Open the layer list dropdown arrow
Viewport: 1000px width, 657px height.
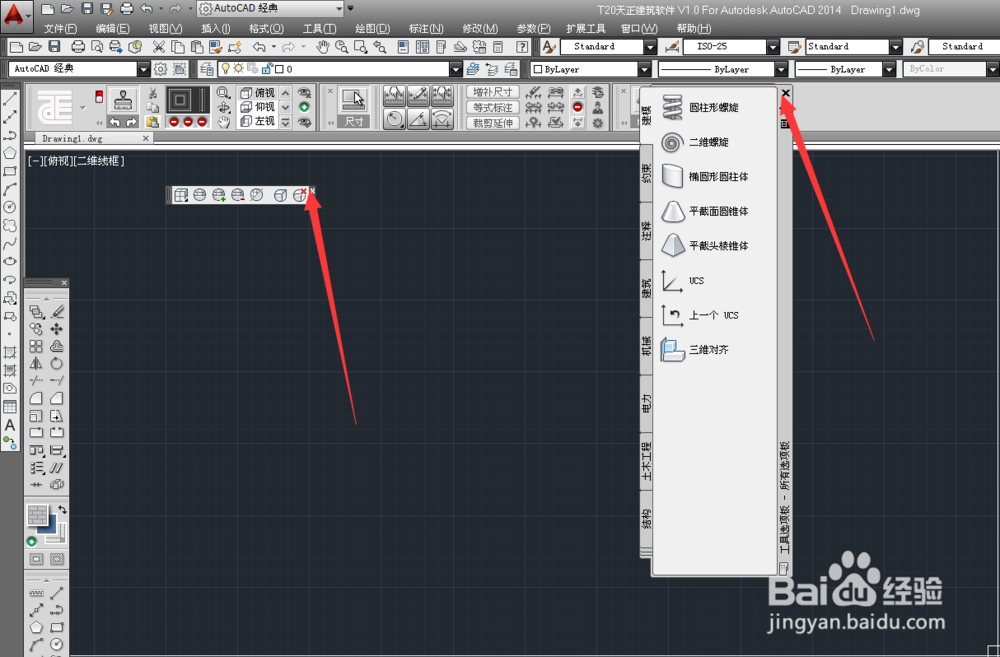click(x=455, y=69)
